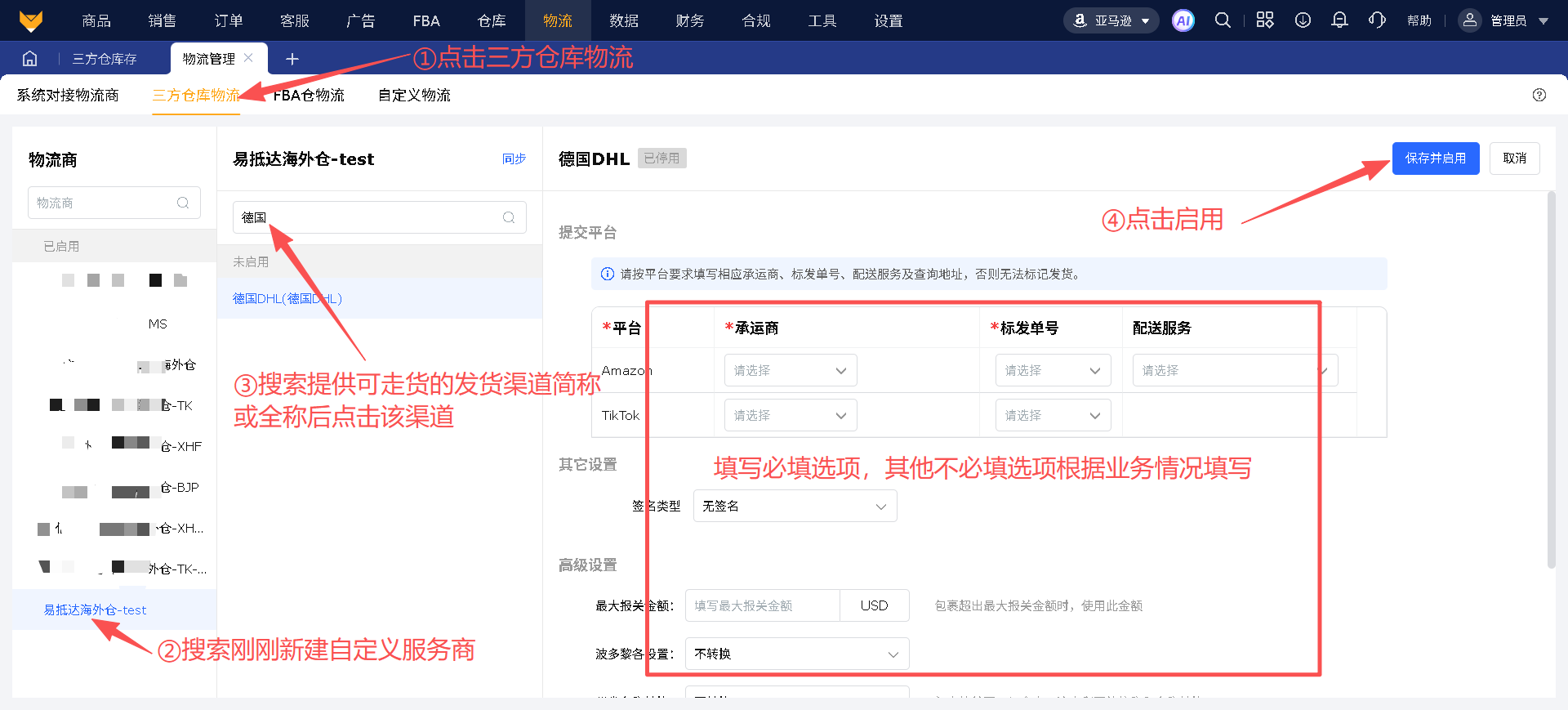Click the channel search field containing 德国
This screenshot has width=1568, height=710.
point(380,217)
